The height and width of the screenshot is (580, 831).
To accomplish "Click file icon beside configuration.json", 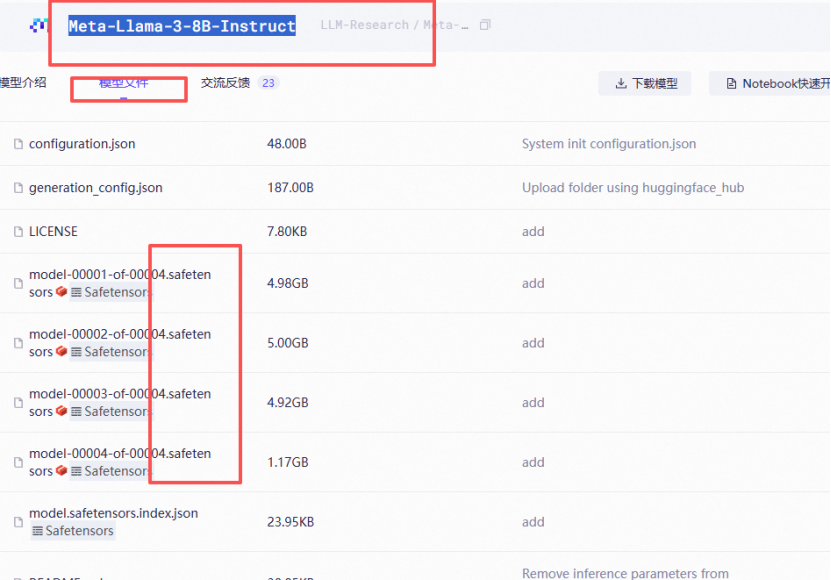I will (x=19, y=144).
